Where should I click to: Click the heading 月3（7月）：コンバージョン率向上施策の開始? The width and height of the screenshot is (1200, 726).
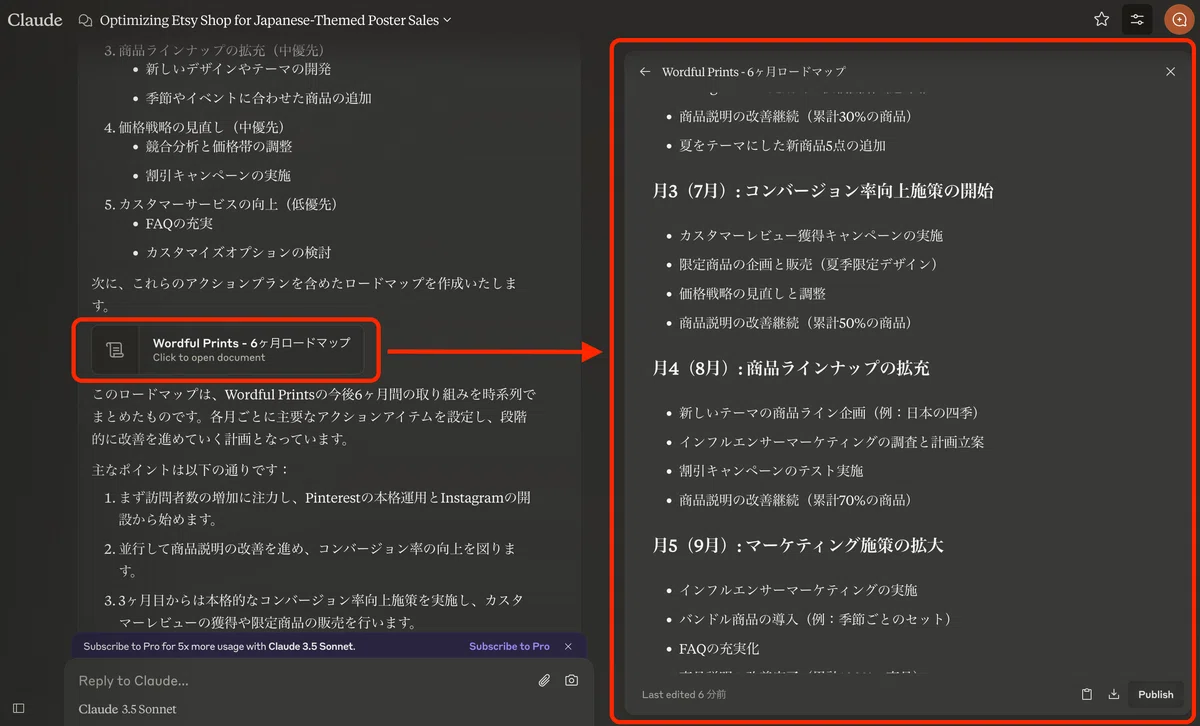click(x=823, y=190)
